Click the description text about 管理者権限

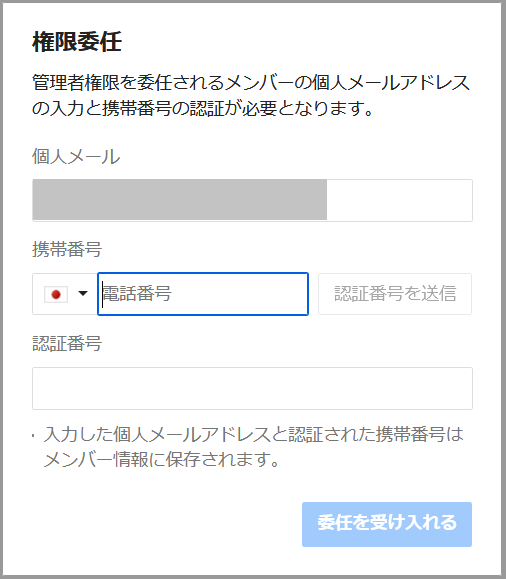point(251,95)
